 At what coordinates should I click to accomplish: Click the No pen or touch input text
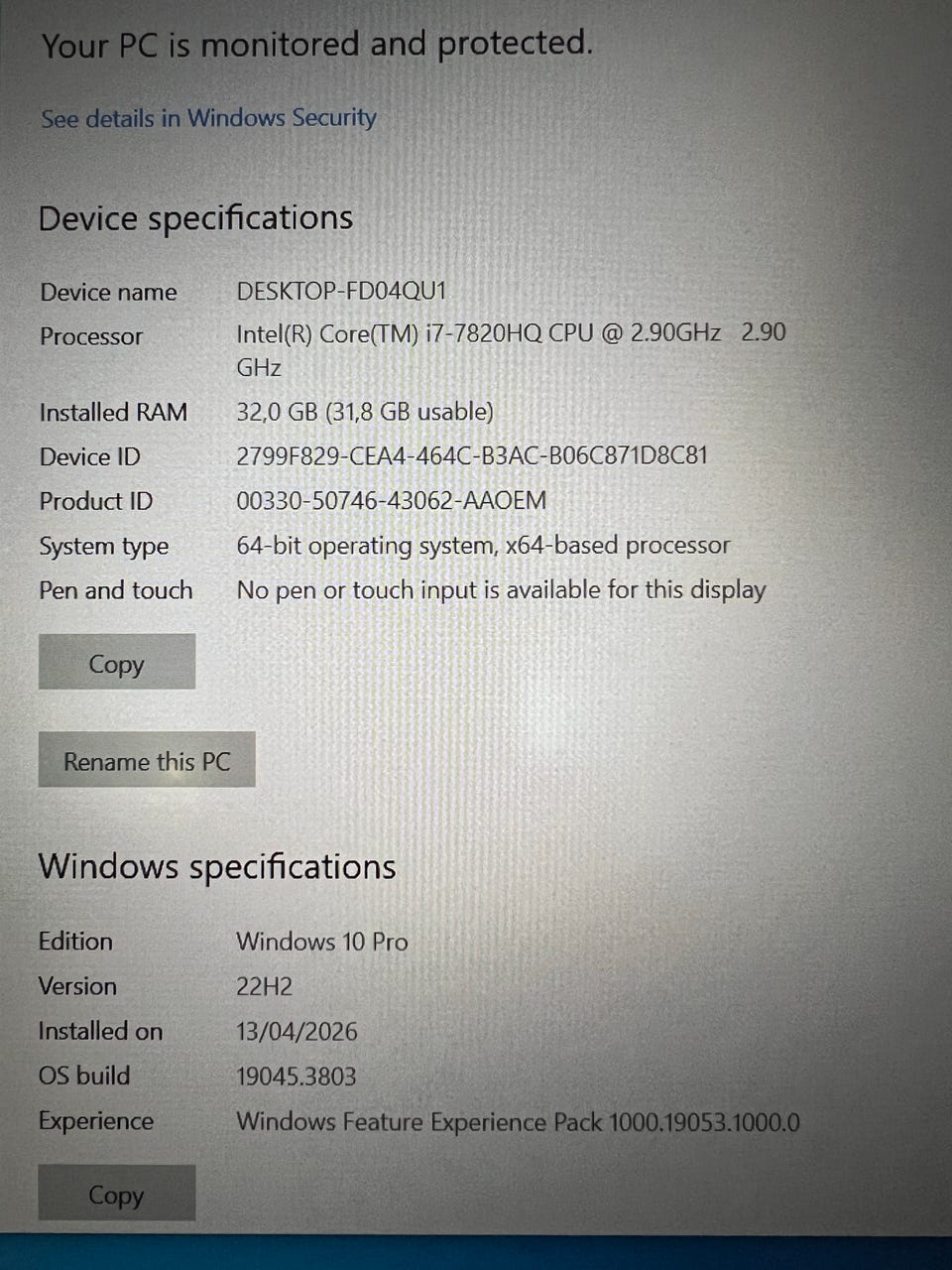click(501, 590)
